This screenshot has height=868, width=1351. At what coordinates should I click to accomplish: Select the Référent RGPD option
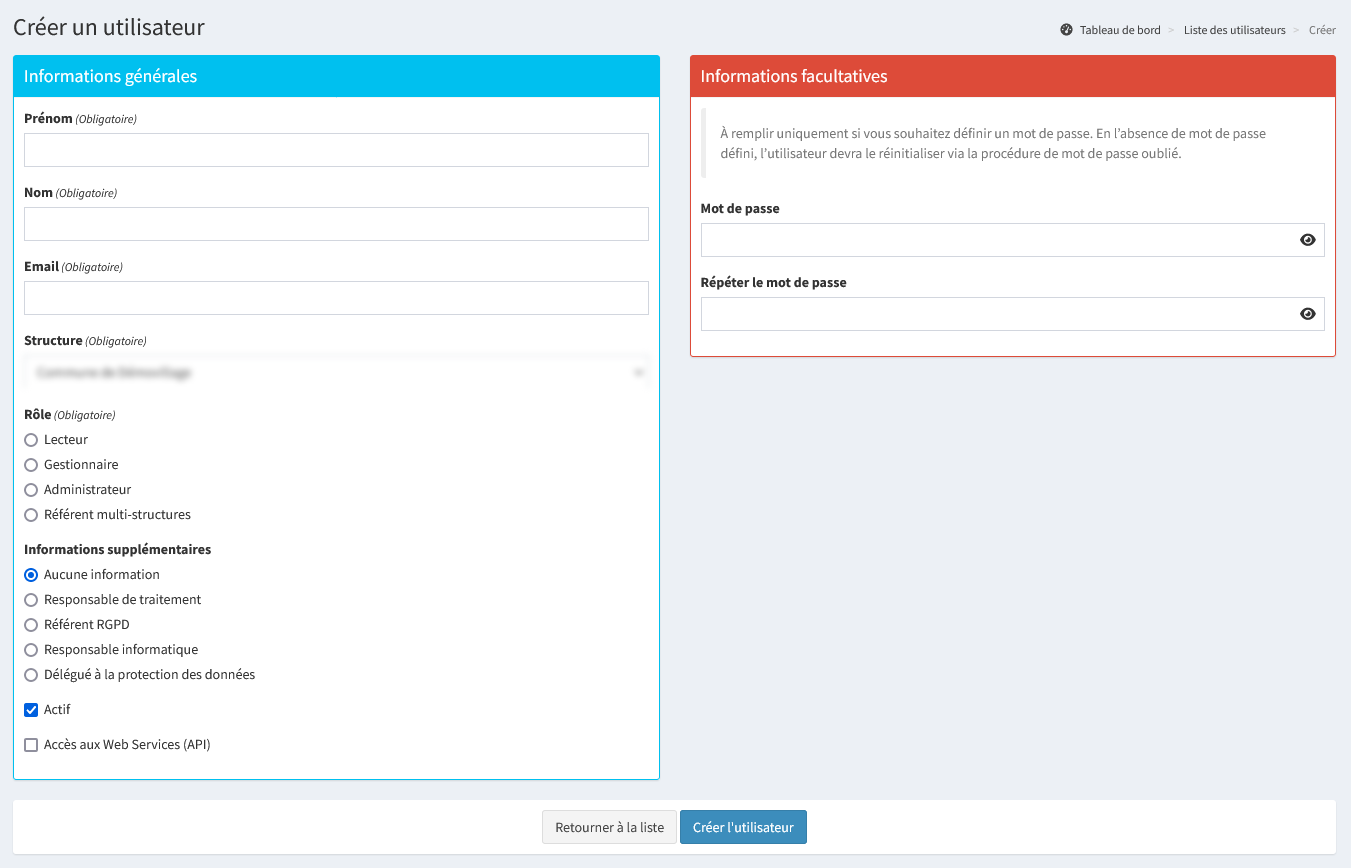(31, 625)
